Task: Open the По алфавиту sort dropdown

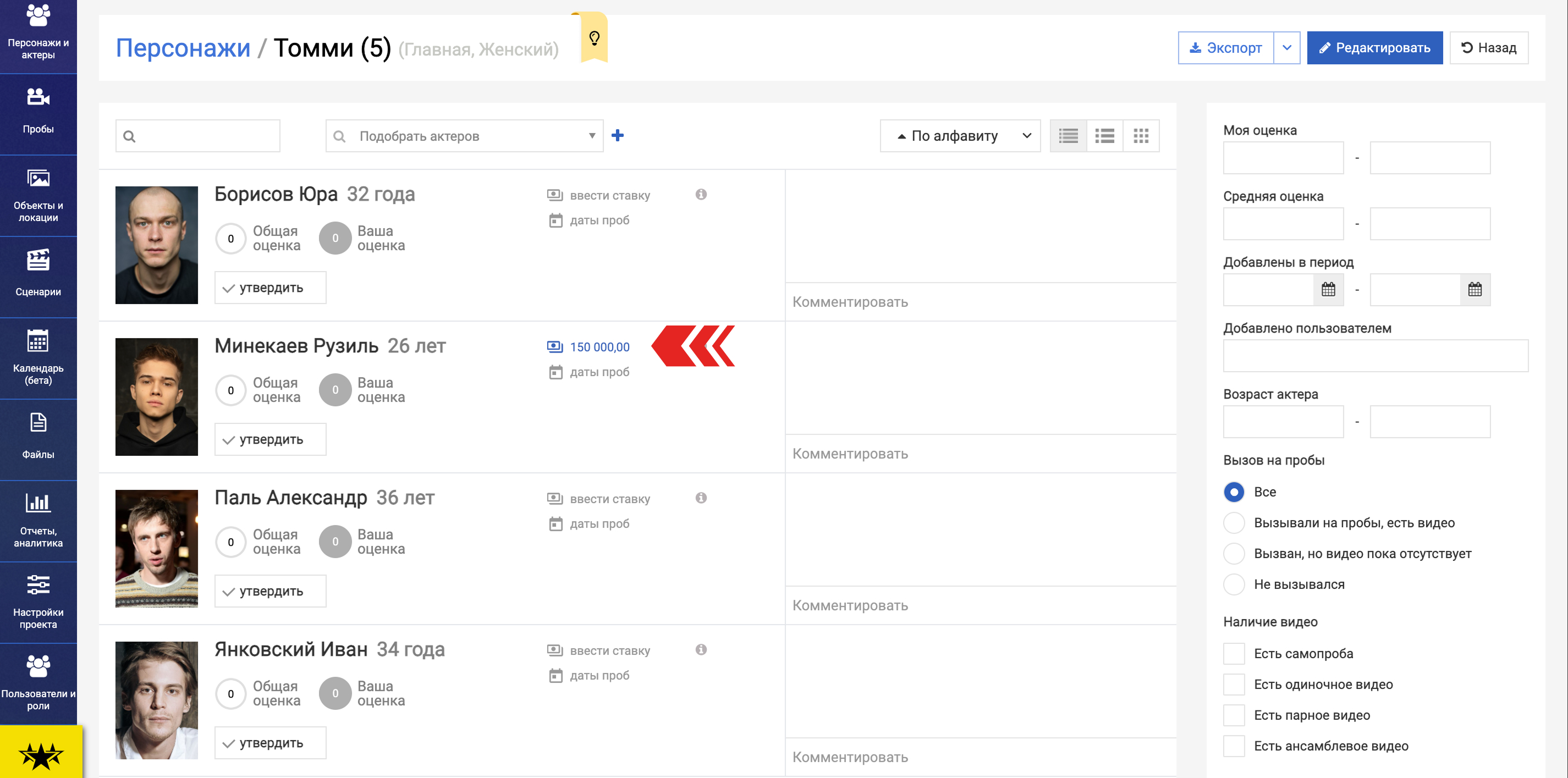Action: click(x=960, y=136)
